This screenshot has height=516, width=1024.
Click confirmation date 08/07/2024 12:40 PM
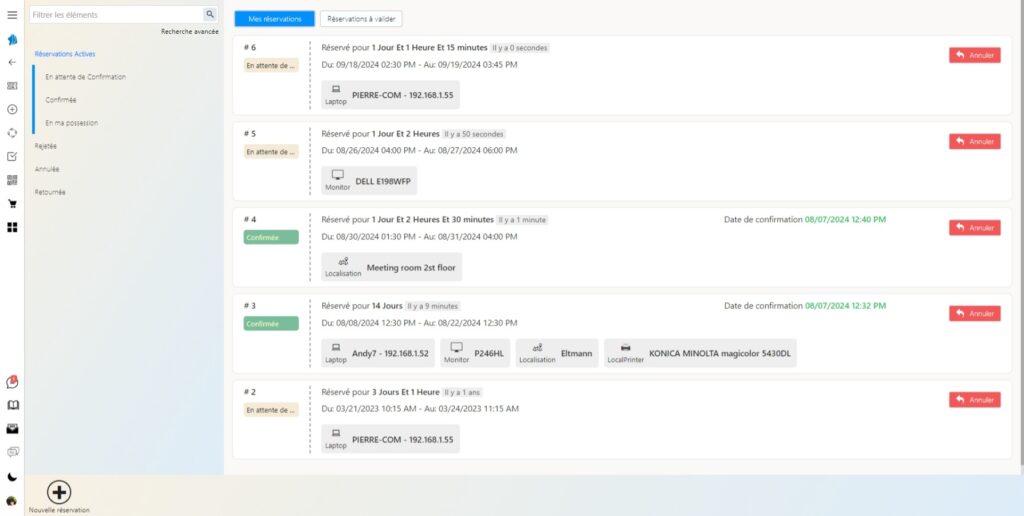(x=845, y=219)
